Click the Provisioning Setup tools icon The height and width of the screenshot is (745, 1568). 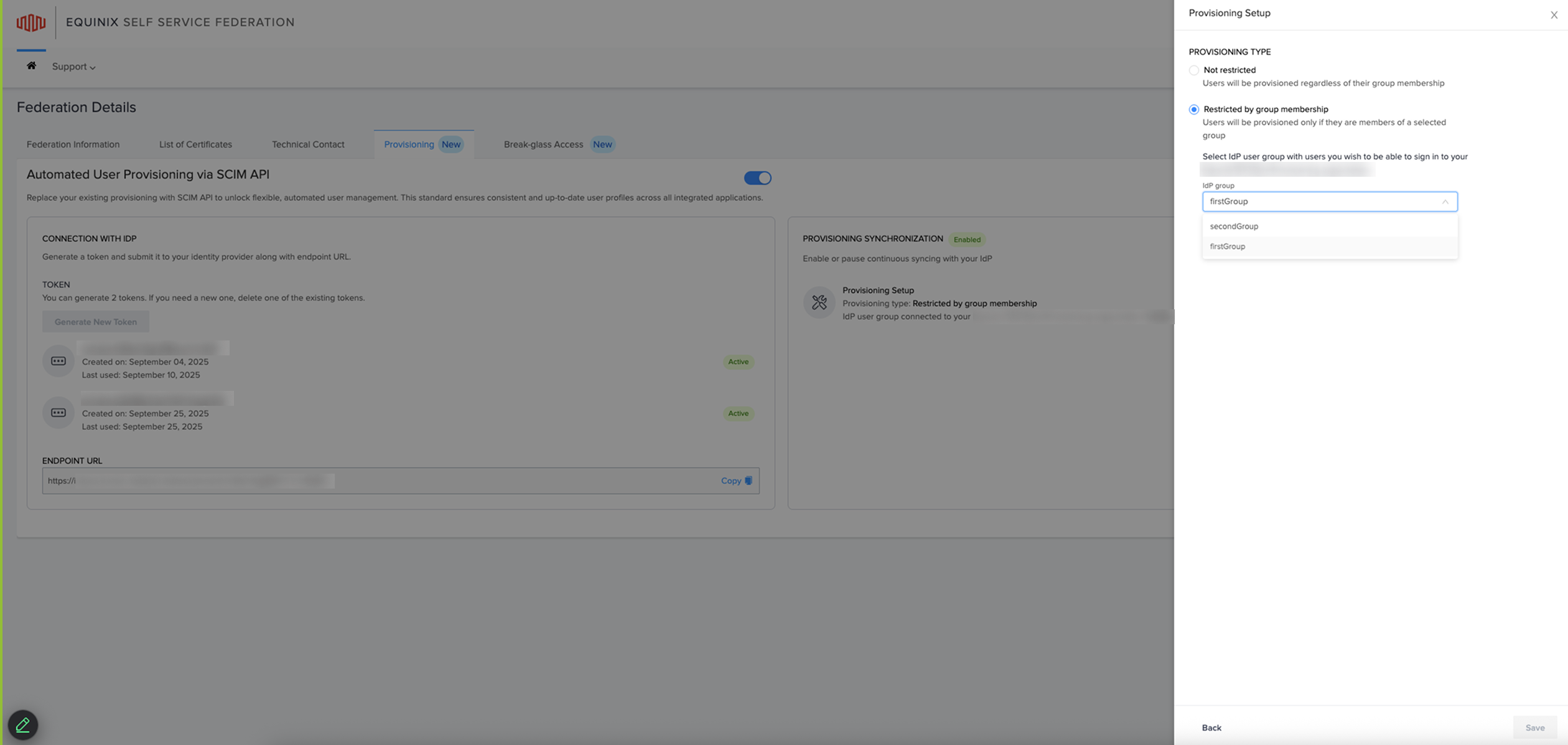coord(819,302)
